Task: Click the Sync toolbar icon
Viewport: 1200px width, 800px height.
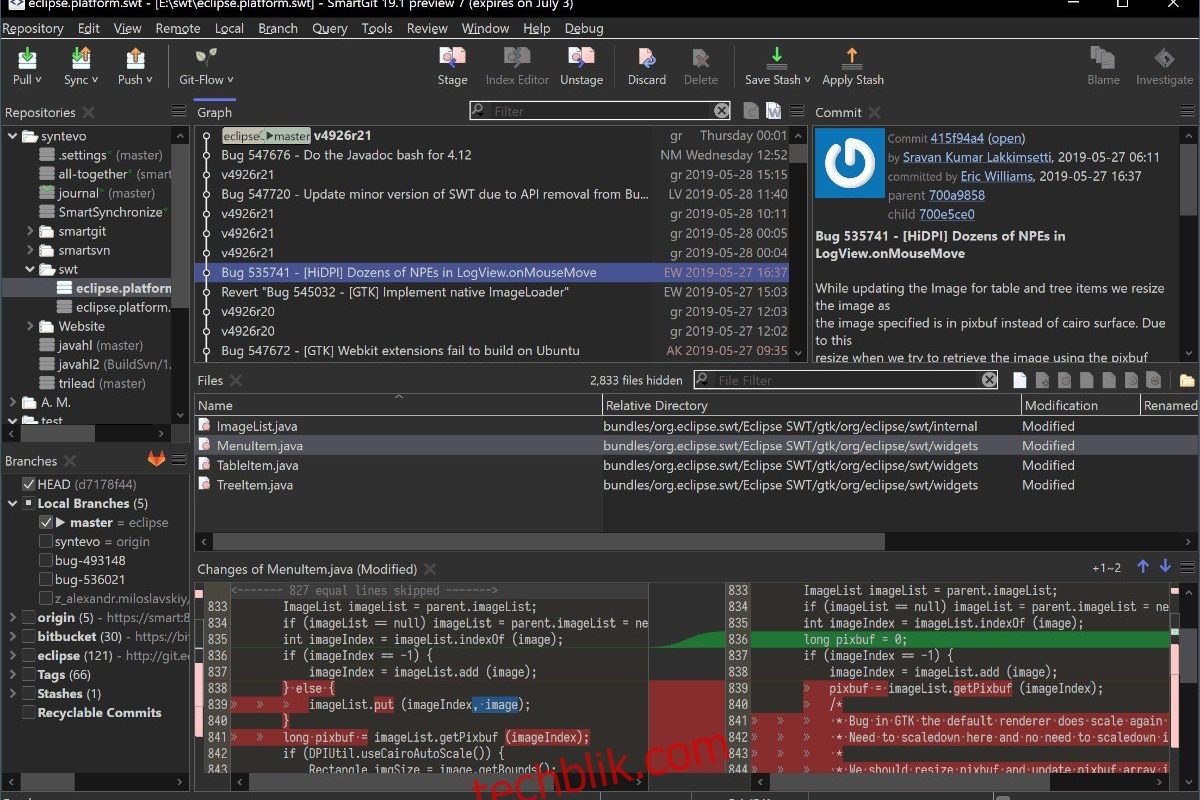Action: click(x=80, y=58)
